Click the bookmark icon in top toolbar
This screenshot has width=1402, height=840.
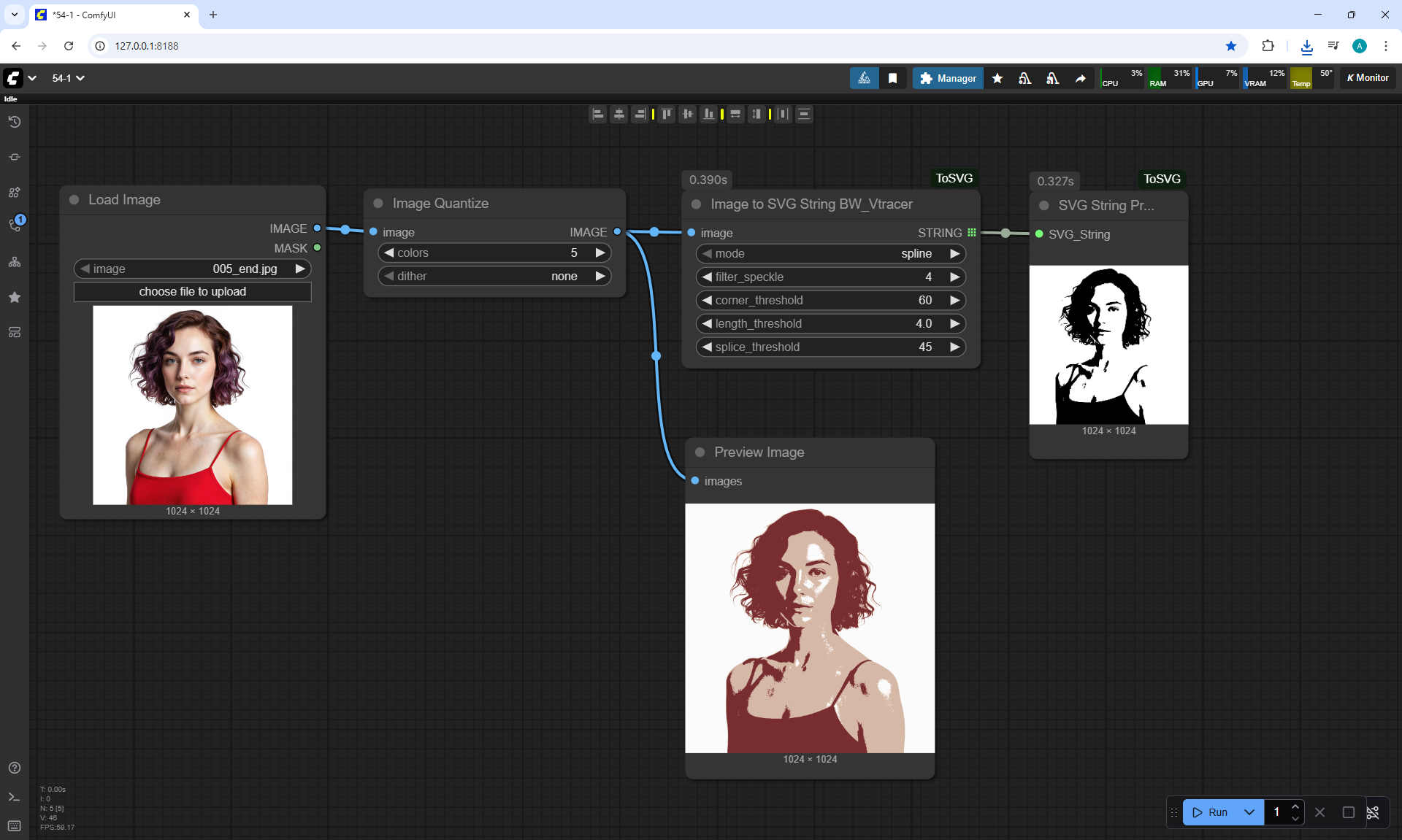(892, 78)
